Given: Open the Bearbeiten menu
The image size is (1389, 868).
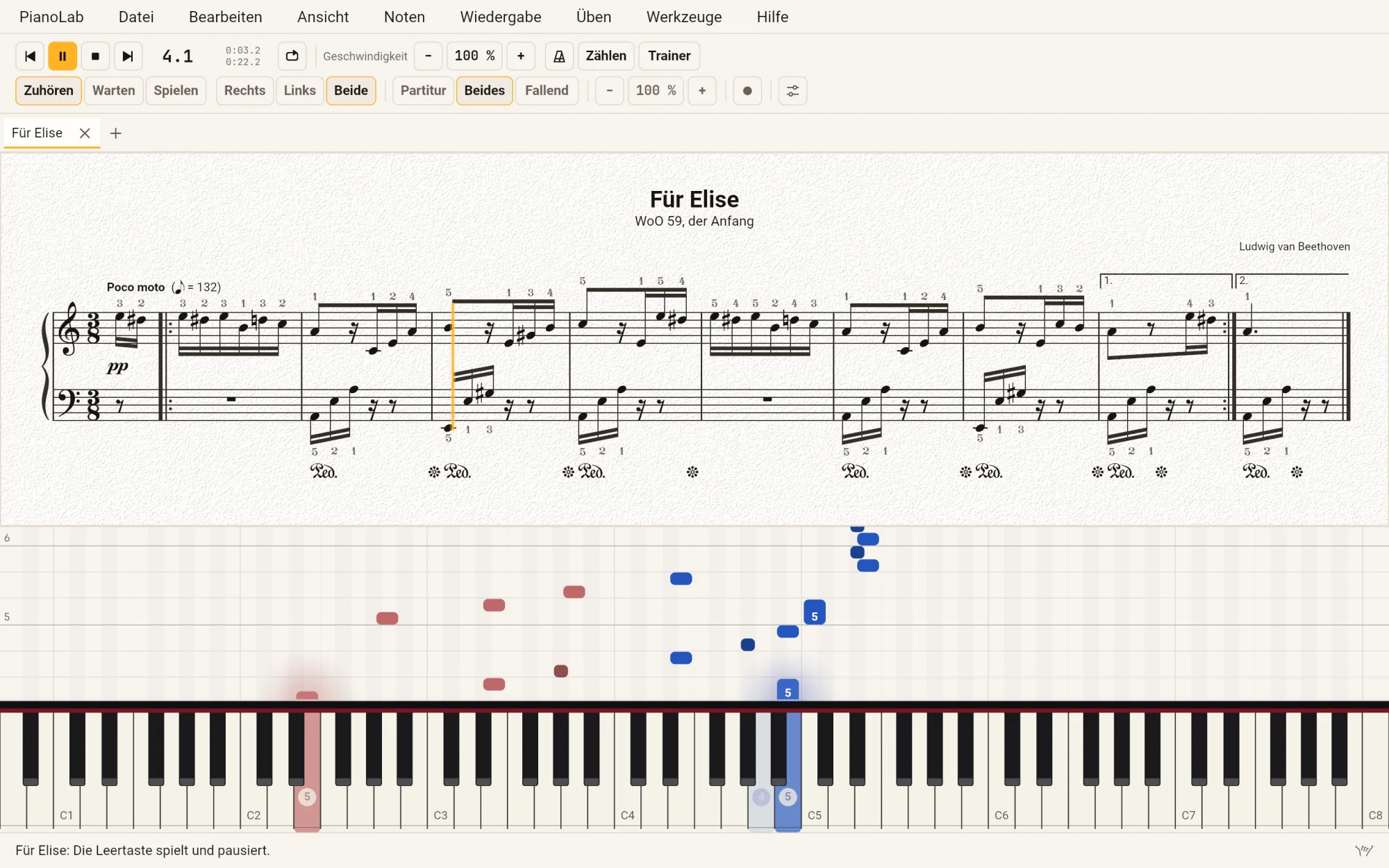Looking at the screenshot, I should [226, 17].
